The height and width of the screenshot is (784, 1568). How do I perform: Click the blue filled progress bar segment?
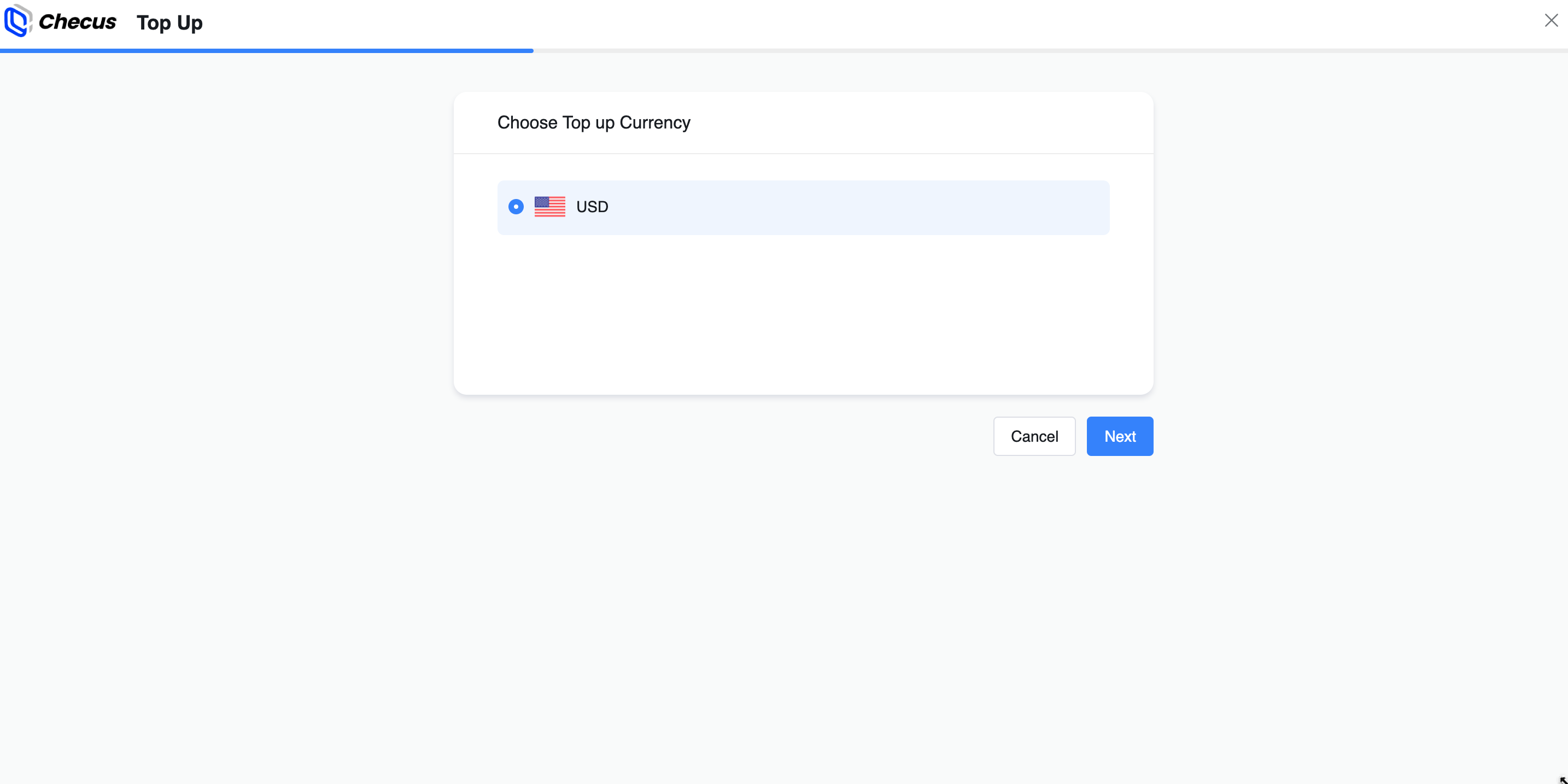[267, 50]
